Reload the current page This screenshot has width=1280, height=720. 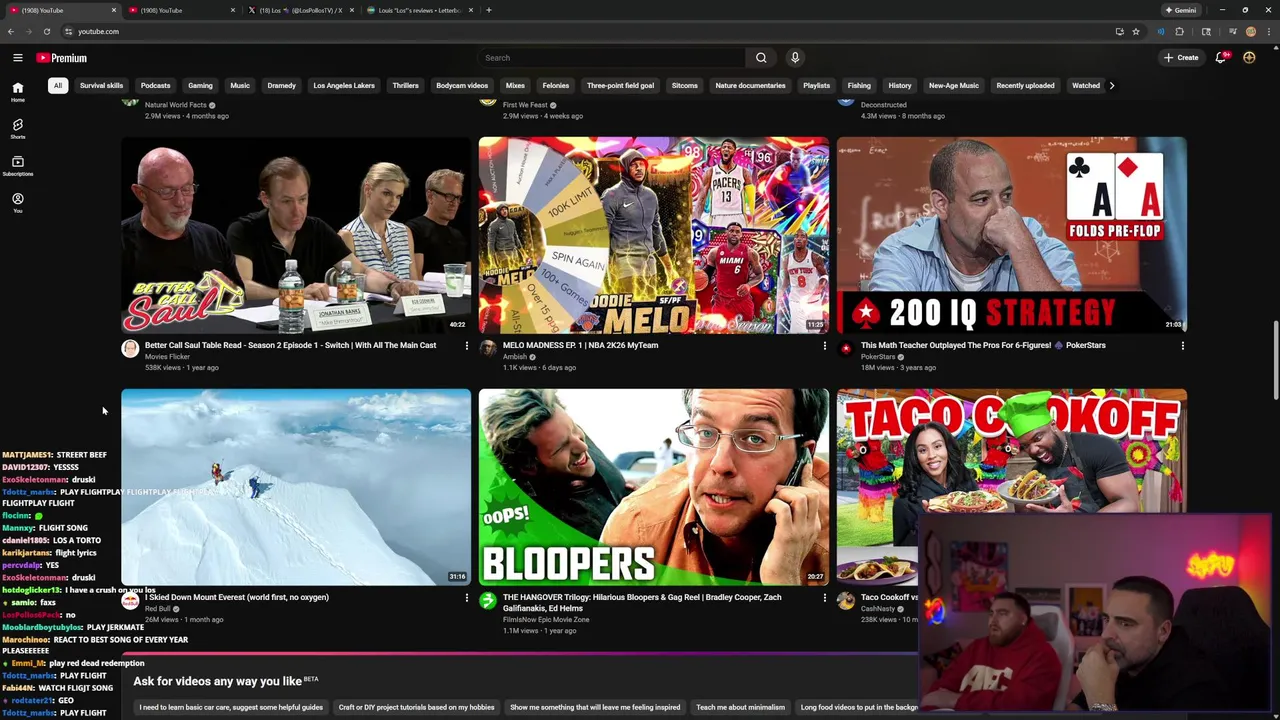point(46,31)
